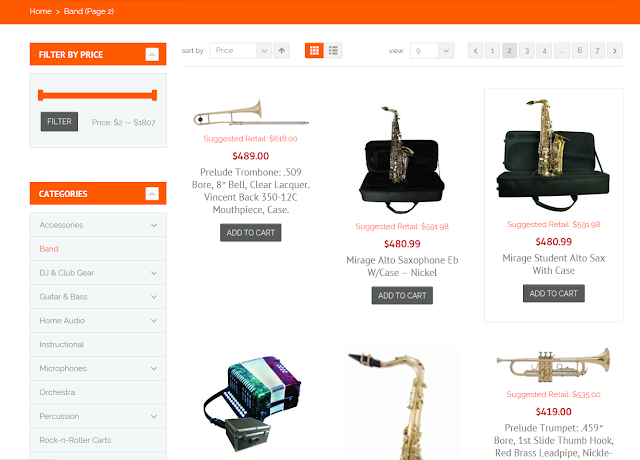Viewport: 640px width, 460px height.
Task: Expand the Microphones category chevron
Action: pyautogui.click(x=154, y=369)
